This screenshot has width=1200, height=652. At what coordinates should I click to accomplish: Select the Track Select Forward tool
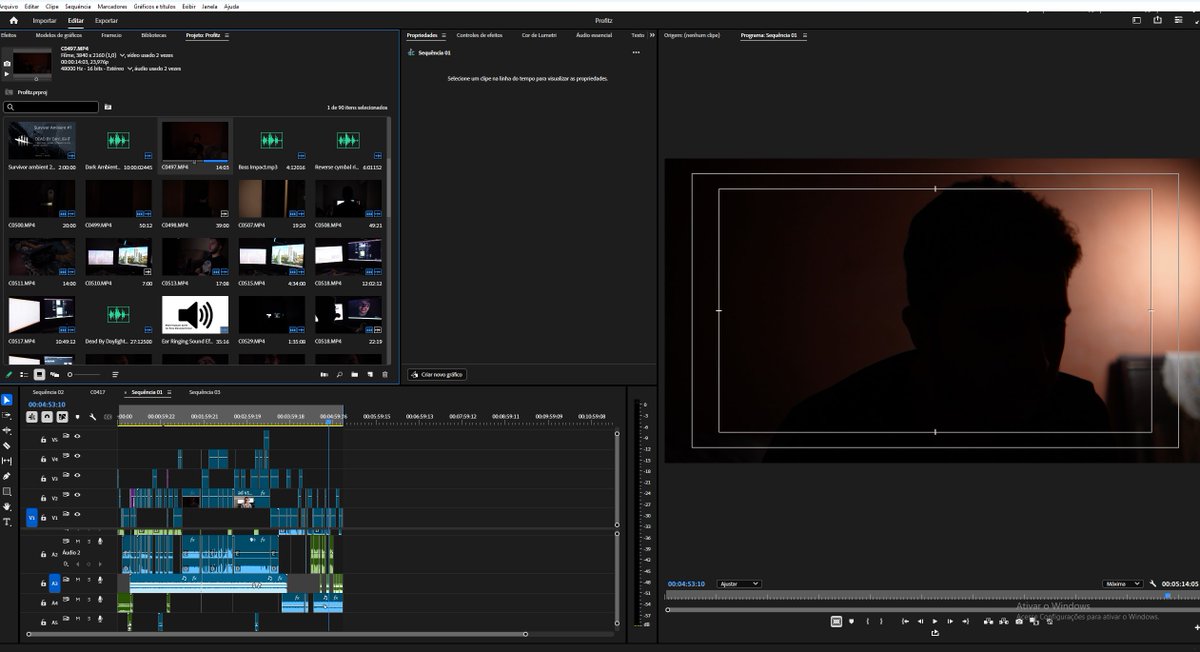[7, 415]
